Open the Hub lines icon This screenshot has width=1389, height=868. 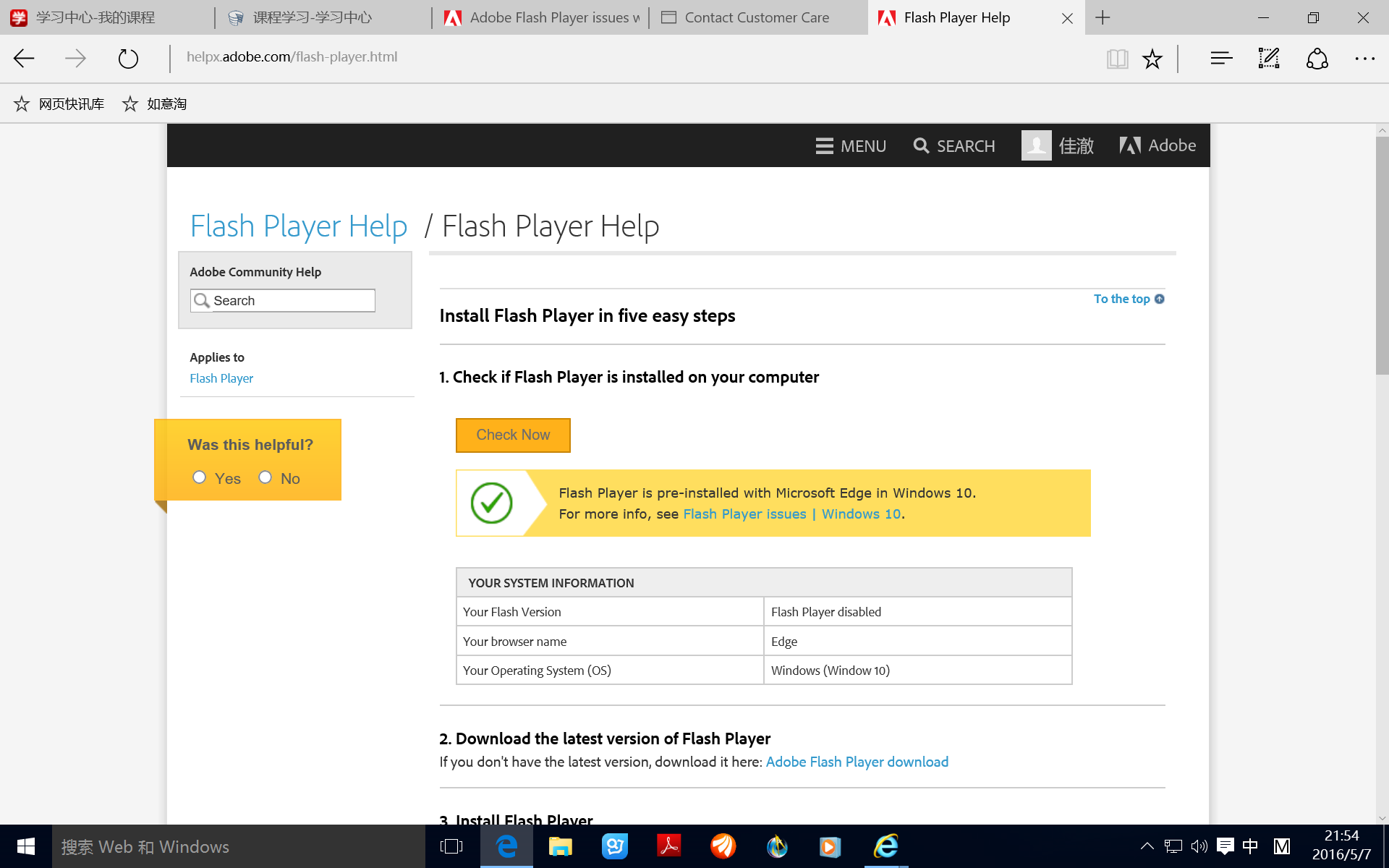tap(1221, 58)
